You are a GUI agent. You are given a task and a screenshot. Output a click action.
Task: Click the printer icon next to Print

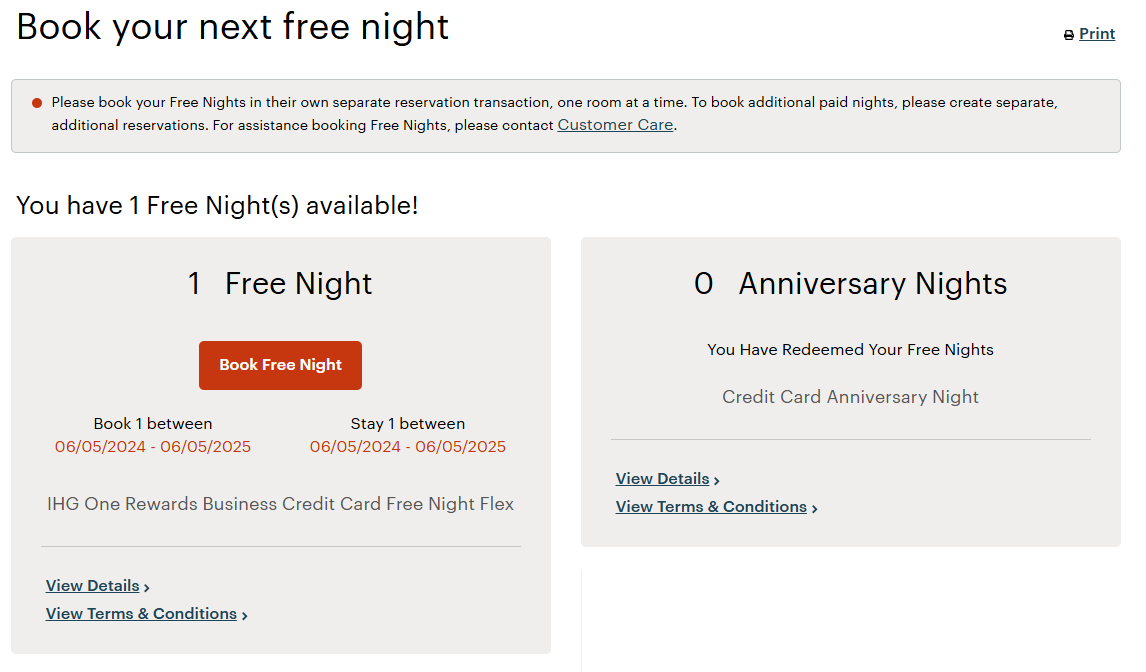pyautogui.click(x=1069, y=33)
